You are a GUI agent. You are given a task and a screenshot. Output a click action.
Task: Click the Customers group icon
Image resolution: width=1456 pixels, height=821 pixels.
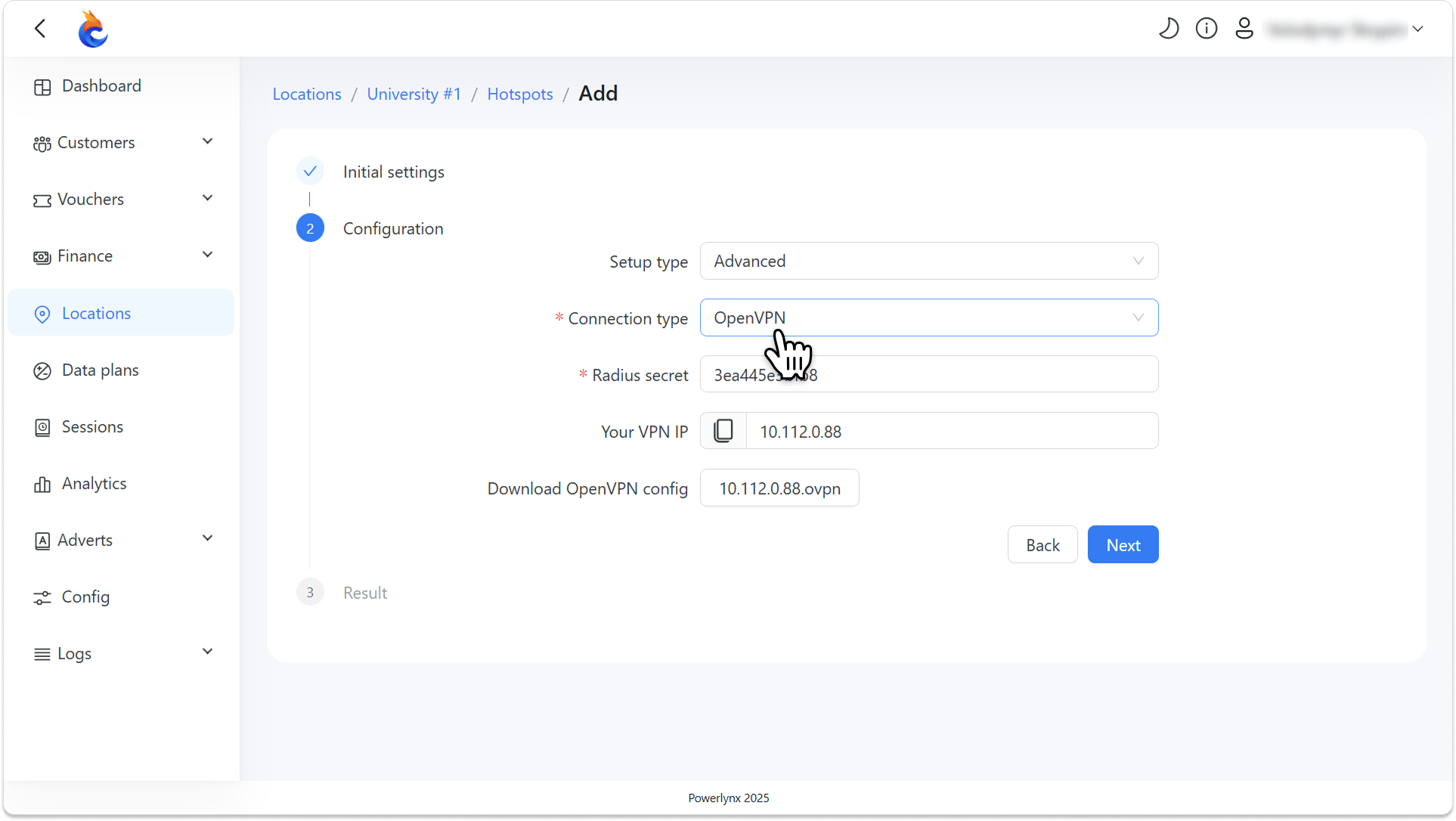(42, 144)
